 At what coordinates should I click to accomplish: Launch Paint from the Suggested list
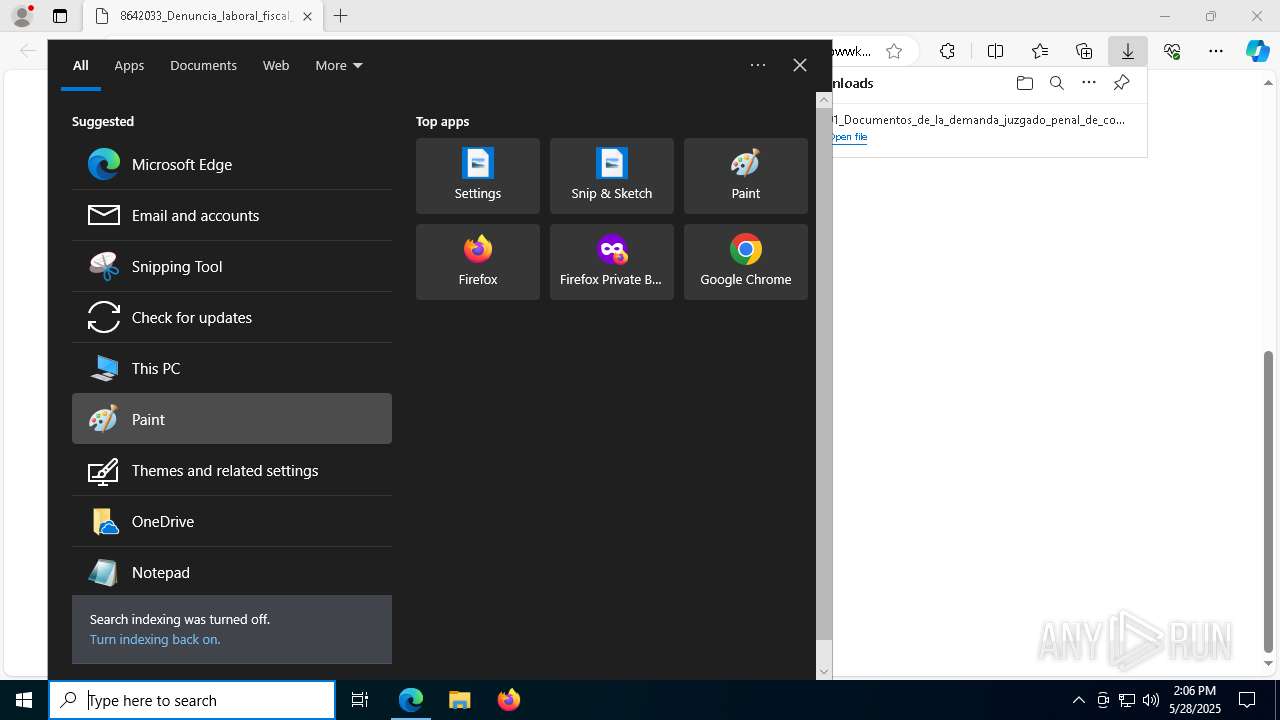click(x=232, y=419)
